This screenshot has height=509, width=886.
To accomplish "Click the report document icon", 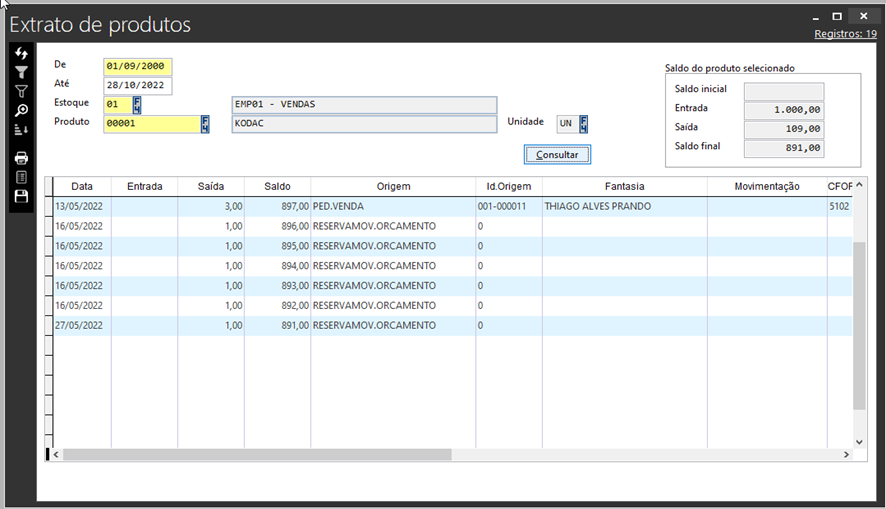I will 21,177.
